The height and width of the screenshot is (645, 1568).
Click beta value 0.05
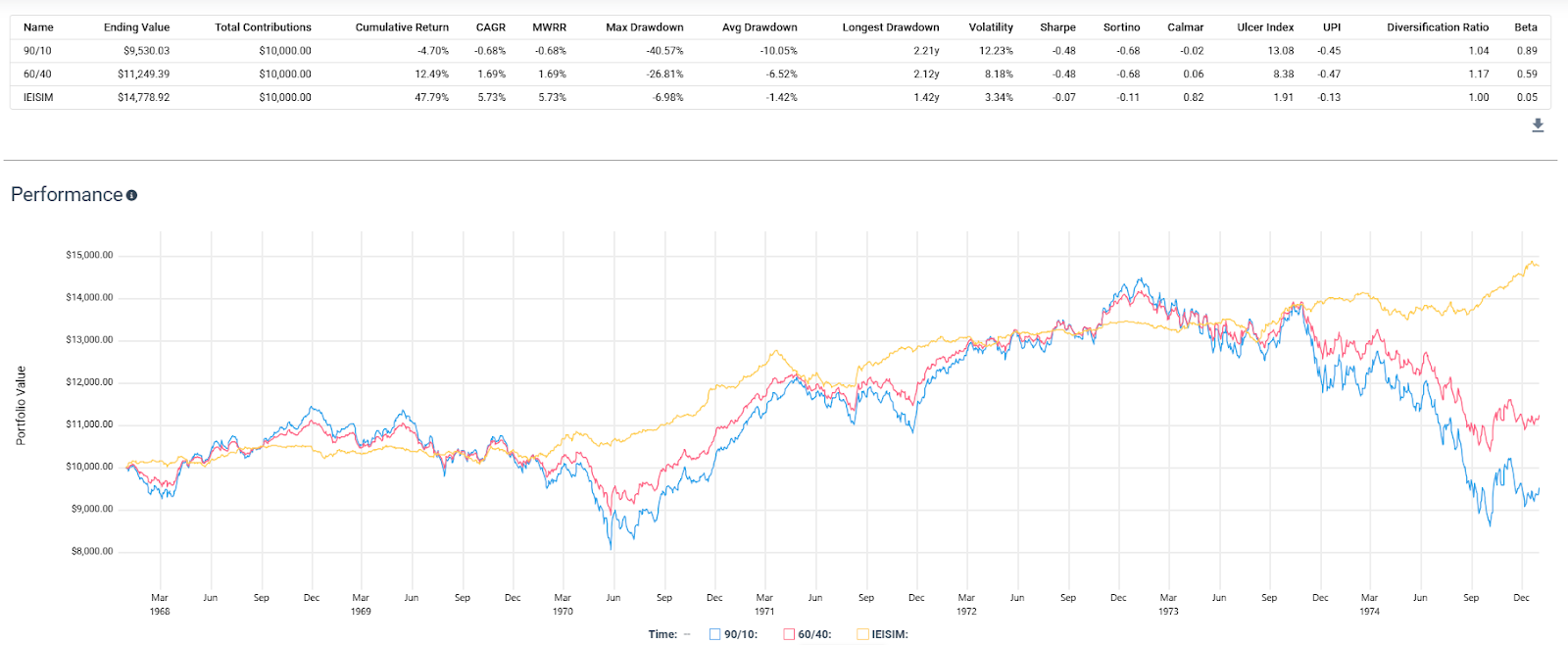[1527, 98]
